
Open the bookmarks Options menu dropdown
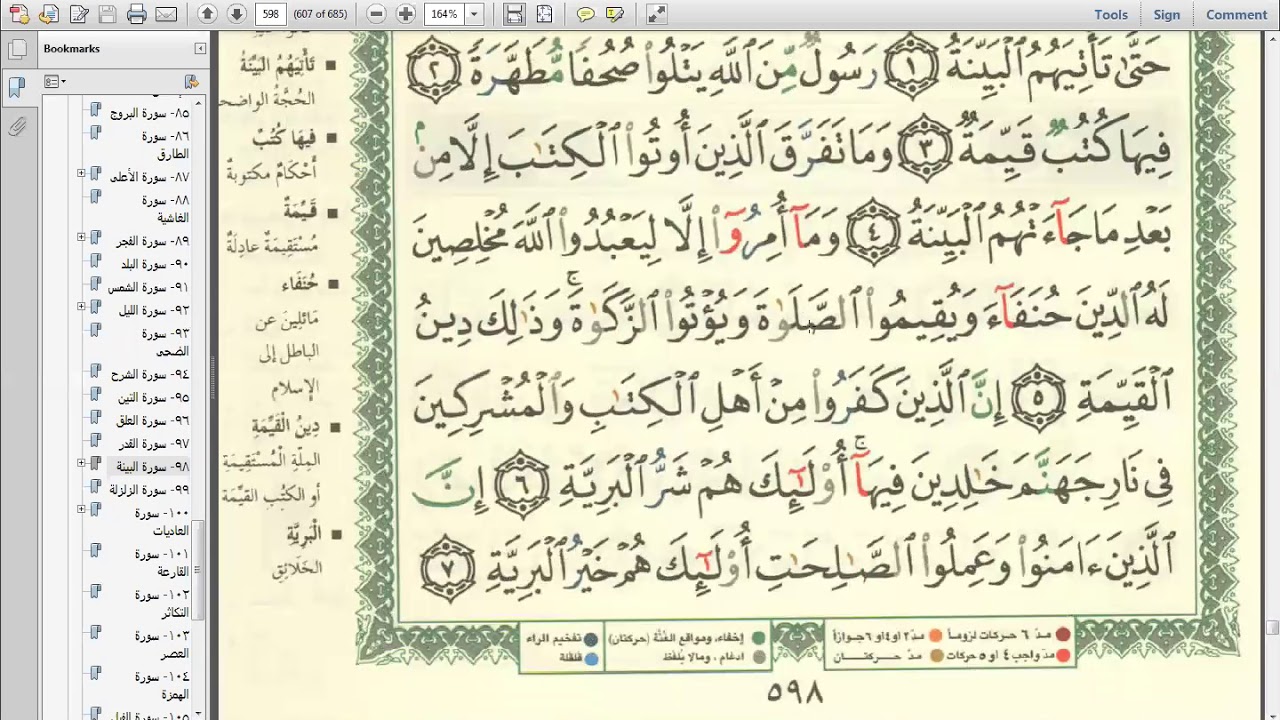[x=55, y=82]
